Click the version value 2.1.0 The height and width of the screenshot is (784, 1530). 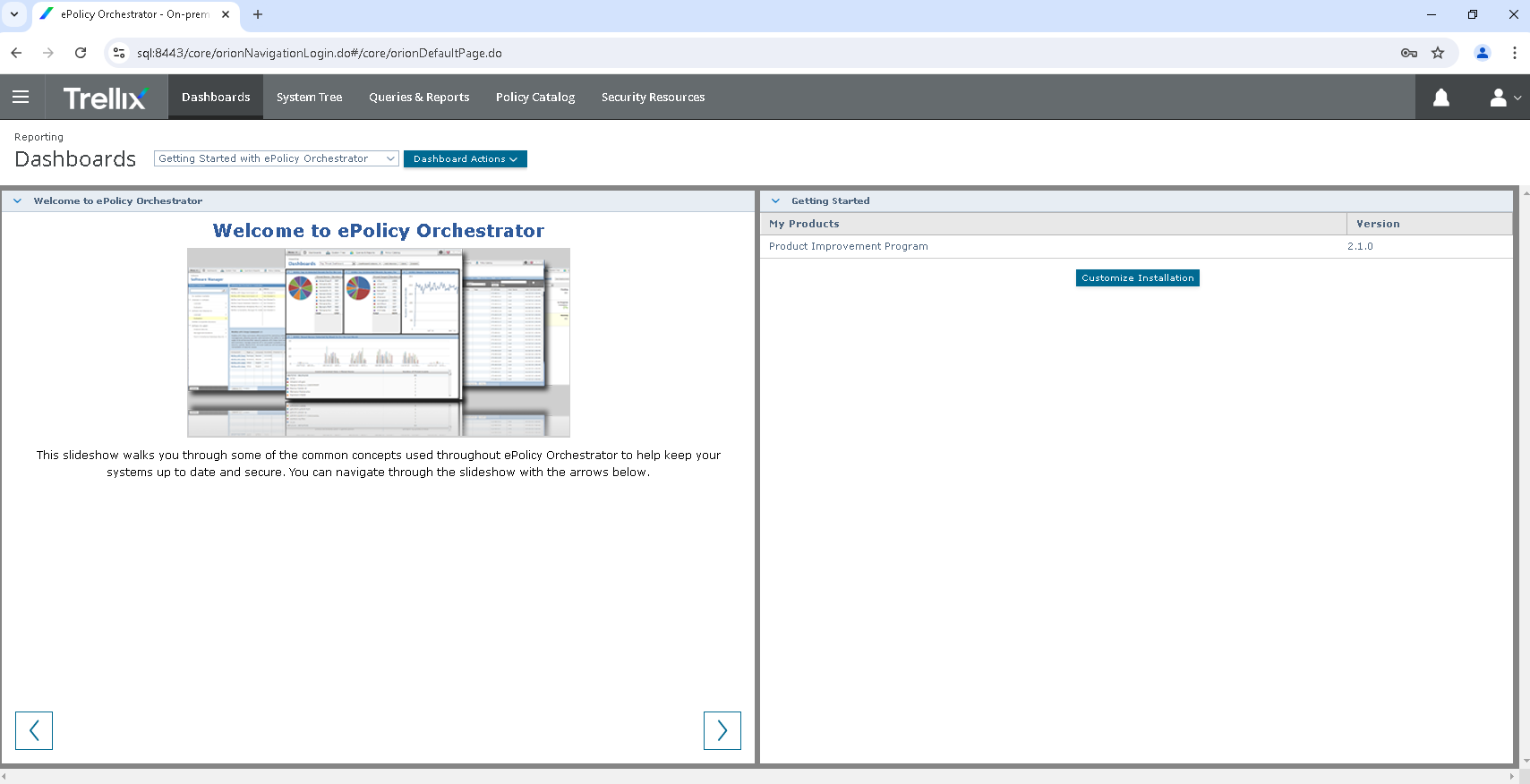1360,246
